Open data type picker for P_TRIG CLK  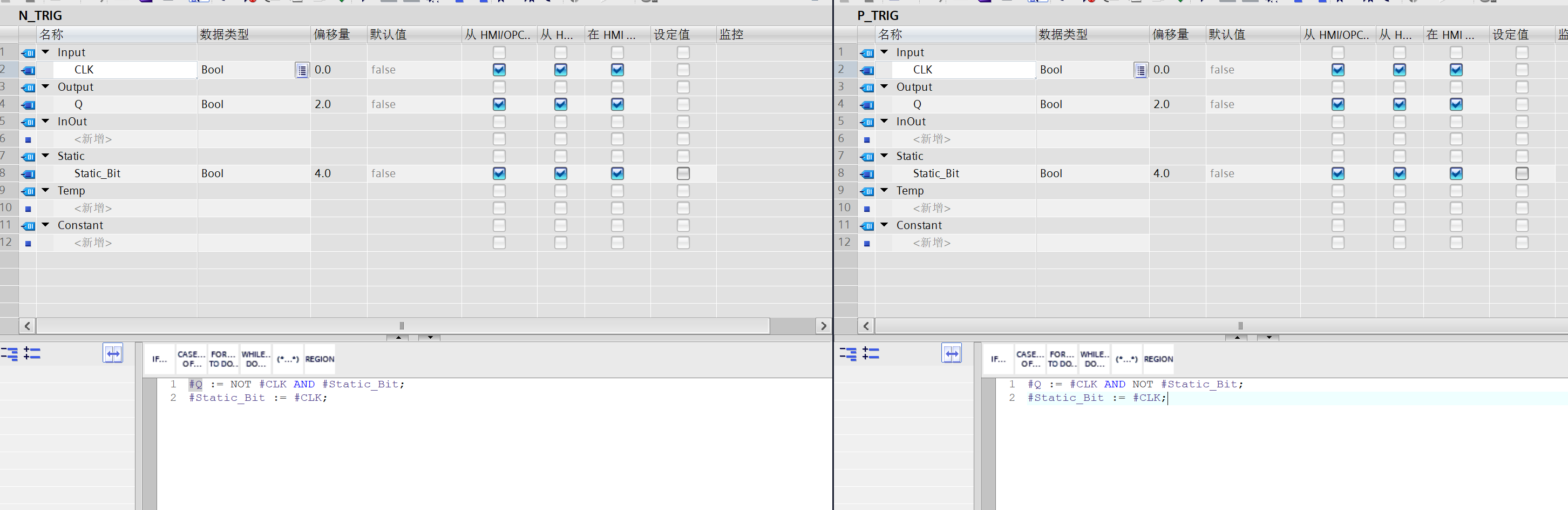click(x=1141, y=70)
